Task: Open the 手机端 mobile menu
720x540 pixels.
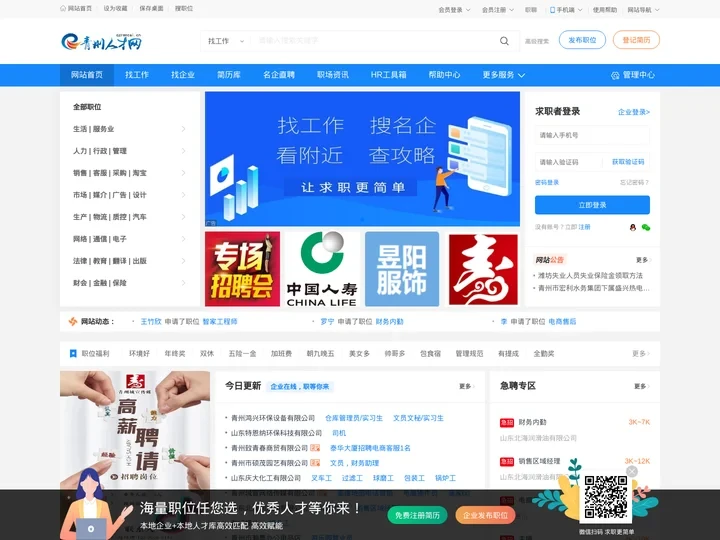Action: pos(566,10)
